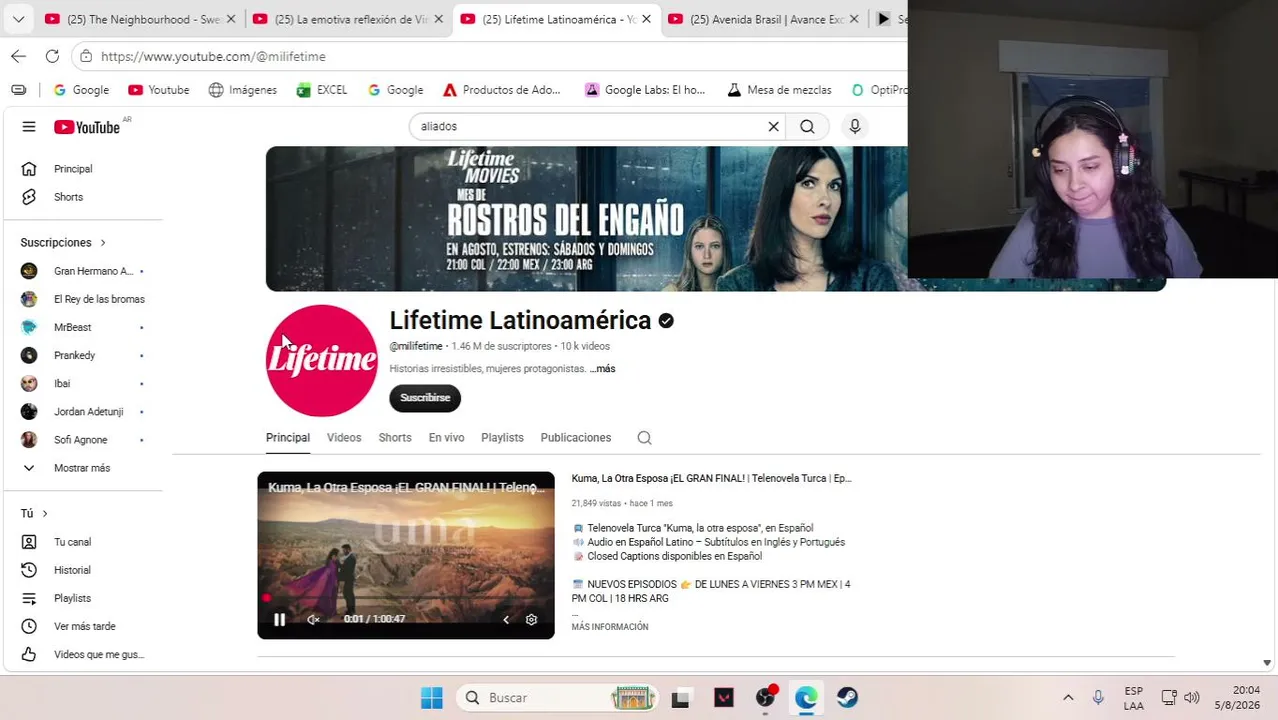Open Ibai subscription channel

coord(83,383)
